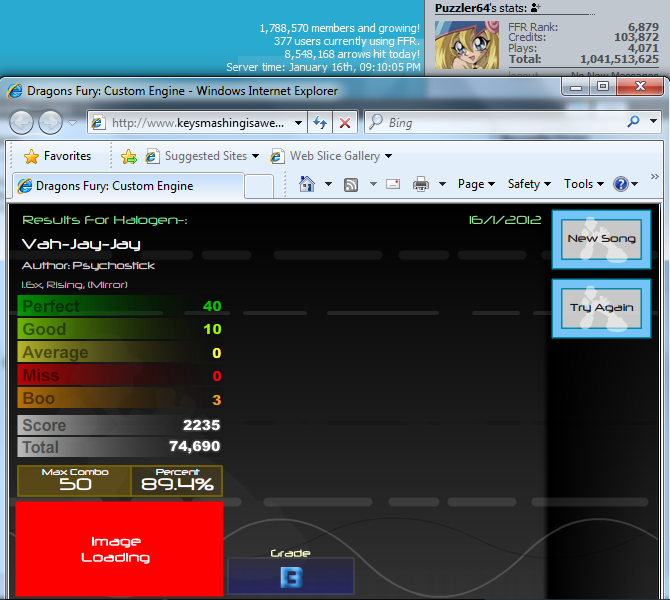Open the search provider dropdown arrow
Screen dimensions: 670x600
656,123
